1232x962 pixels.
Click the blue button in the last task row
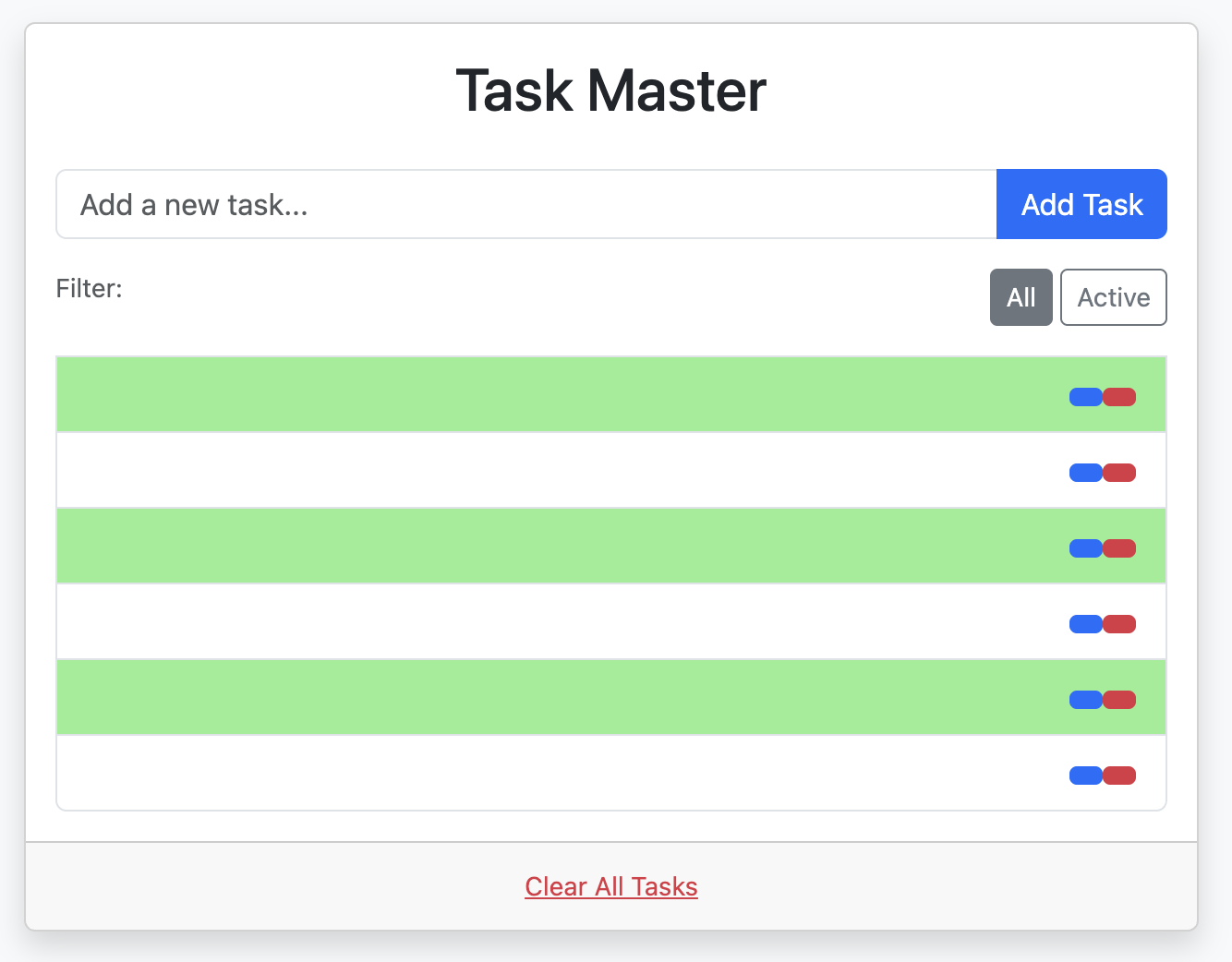1085,776
